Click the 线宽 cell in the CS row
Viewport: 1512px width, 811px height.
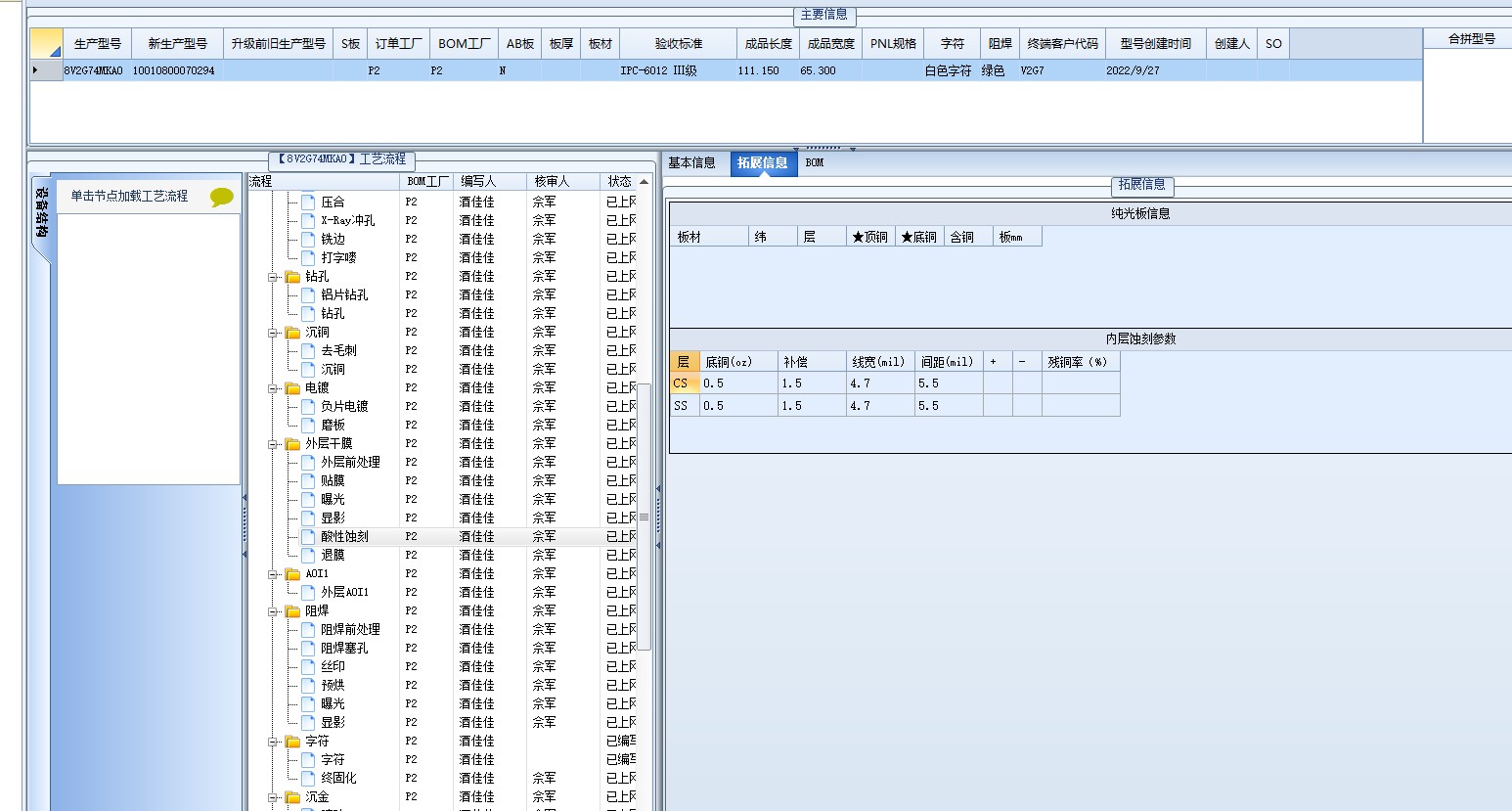tap(880, 383)
